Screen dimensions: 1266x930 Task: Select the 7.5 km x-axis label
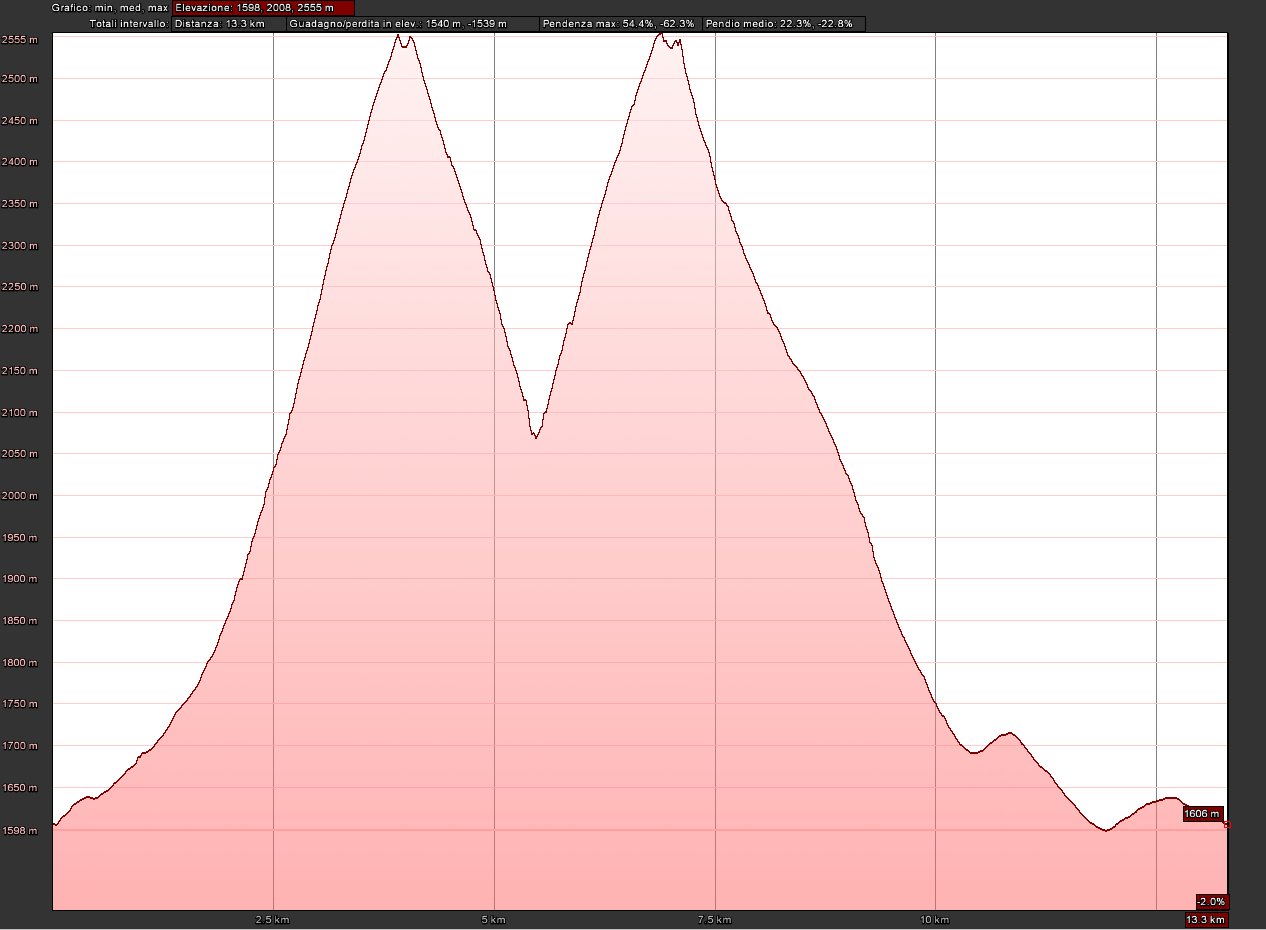pyautogui.click(x=715, y=919)
